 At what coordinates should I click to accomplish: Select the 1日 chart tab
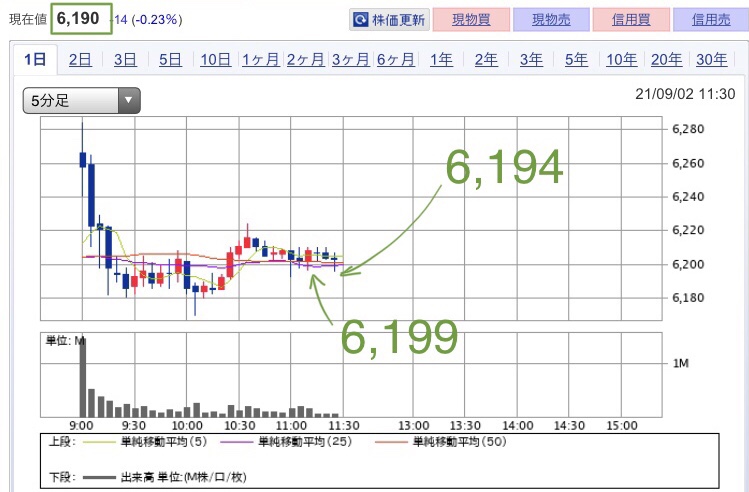[35, 60]
